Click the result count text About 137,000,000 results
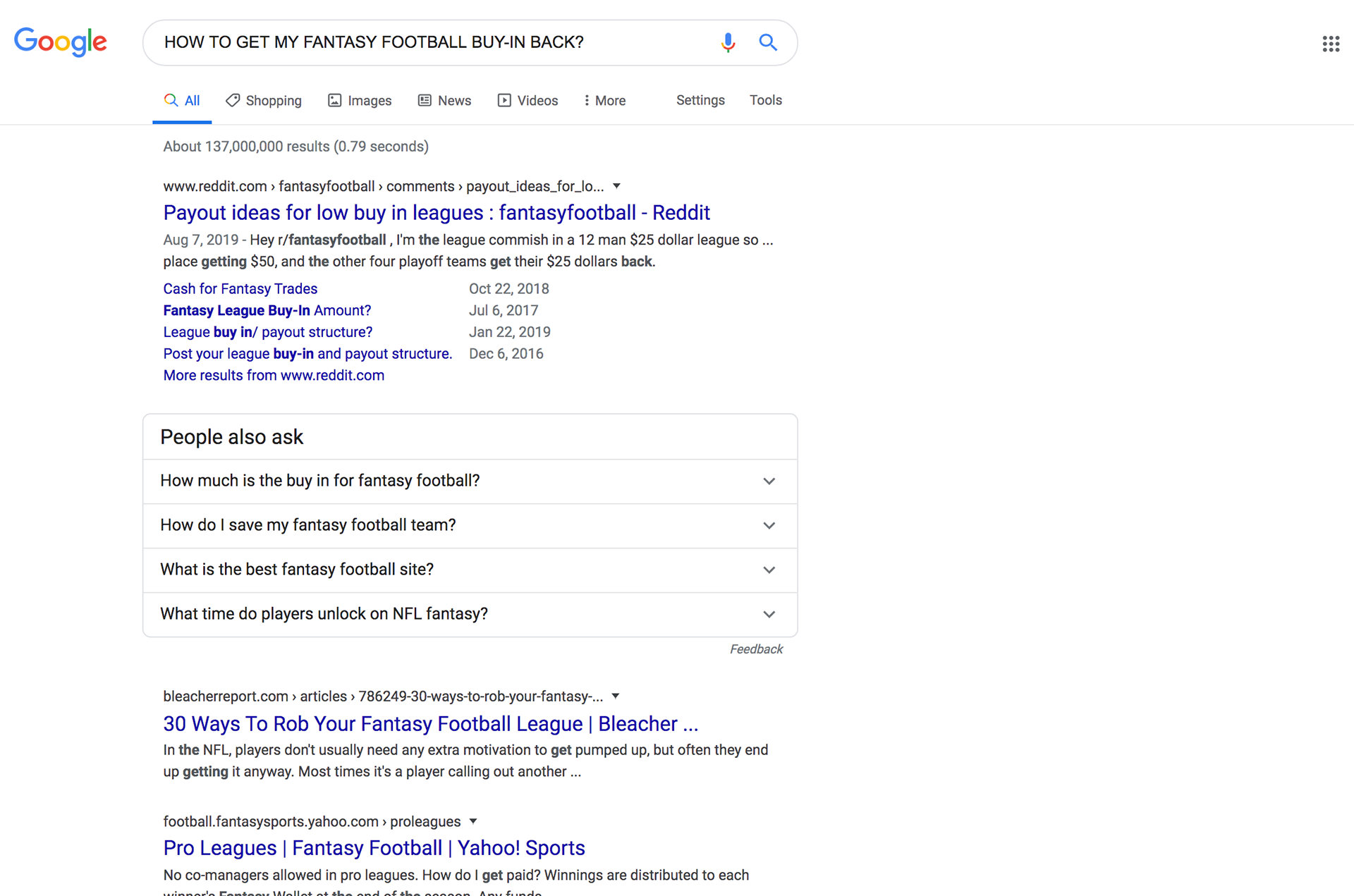Image resolution: width=1354 pixels, height=896 pixels. (x=296, y=147)
